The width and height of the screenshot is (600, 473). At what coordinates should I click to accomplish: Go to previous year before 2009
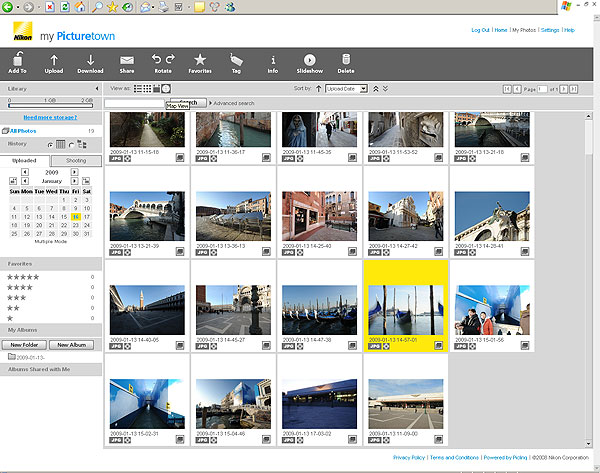click(x=25, y=172)
